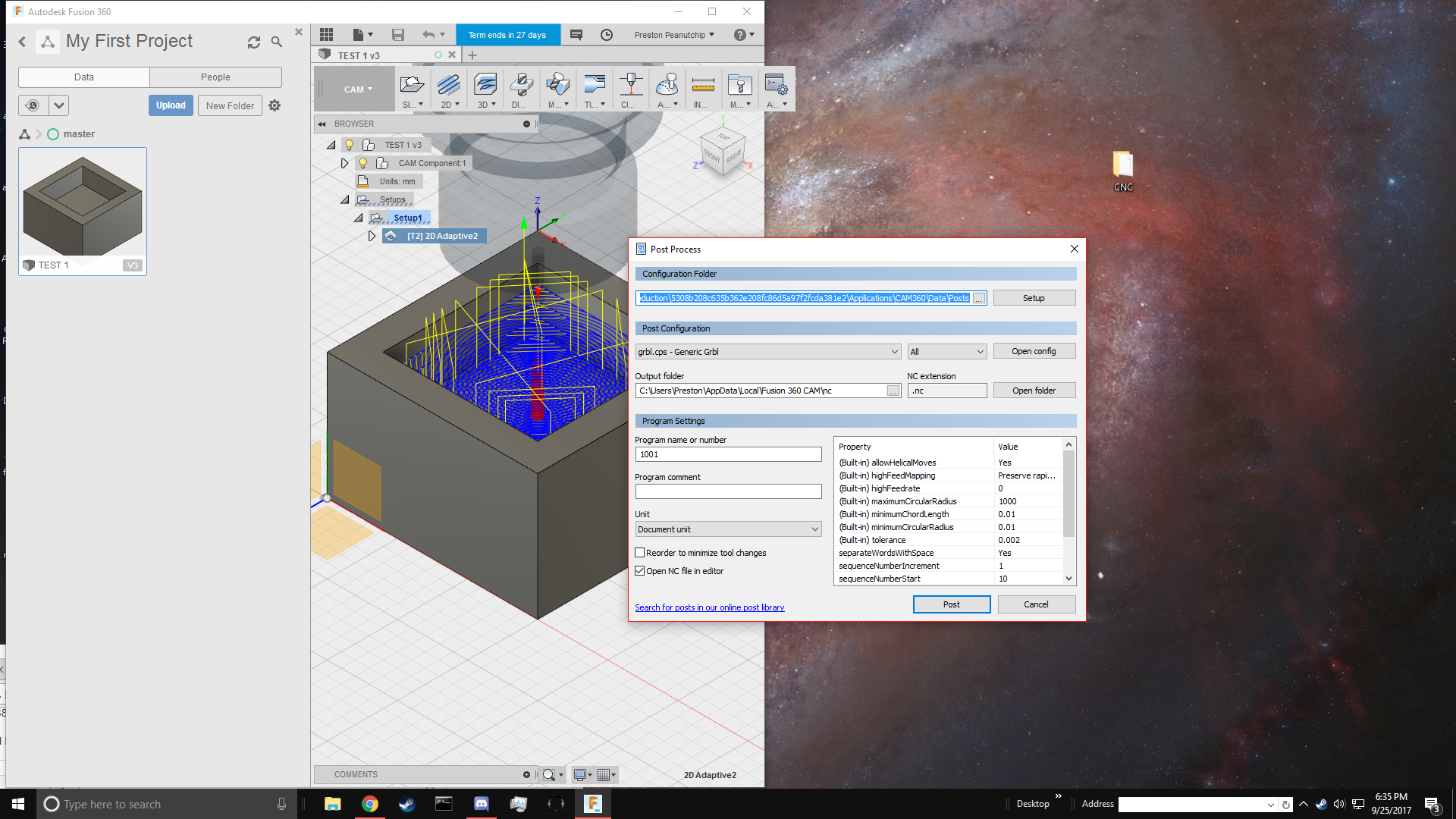Toggle the TEST 1 v3 lightbulb visibility
Screen dimensions: 1456x819
coord(350,145)
